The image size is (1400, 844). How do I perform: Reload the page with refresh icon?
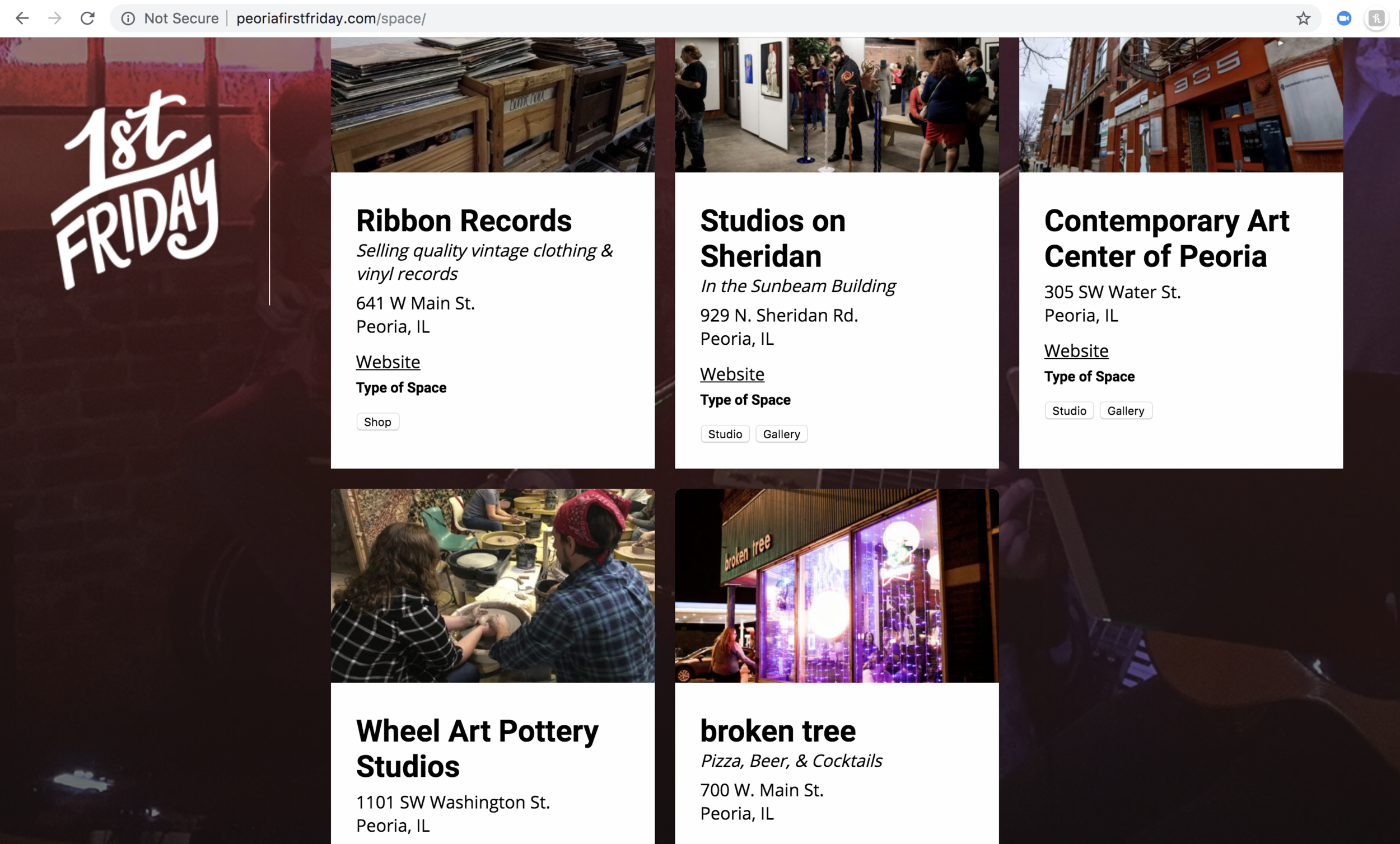pyautogui.click(x=87, y=18)
